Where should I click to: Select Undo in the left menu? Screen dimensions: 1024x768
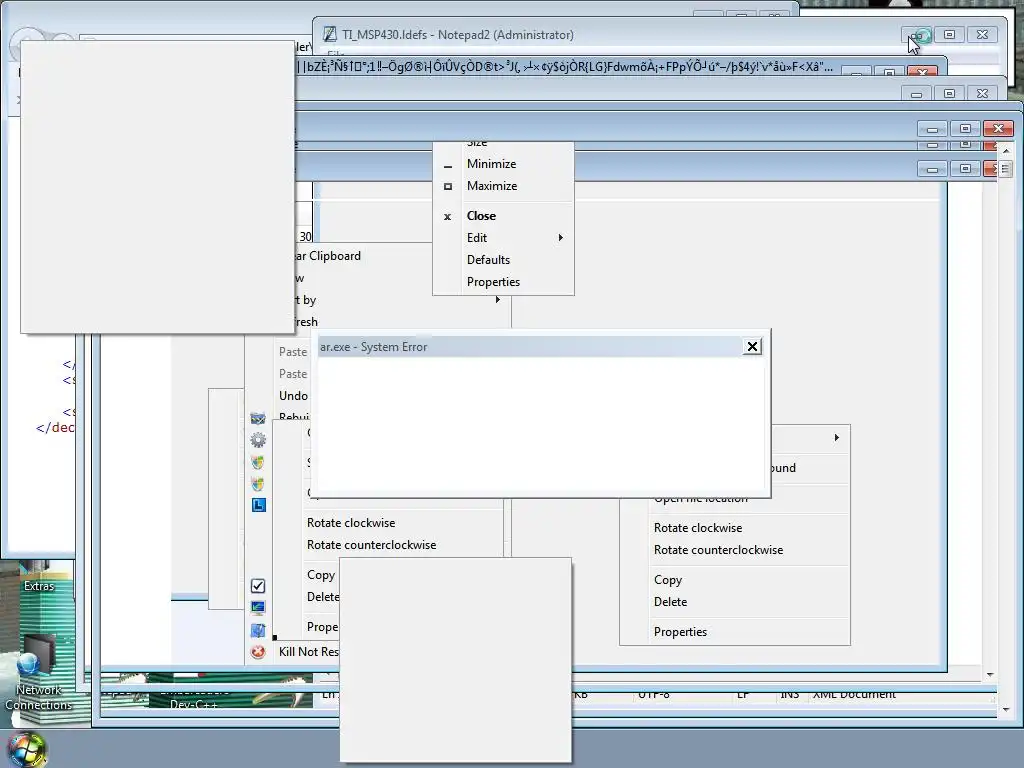pyautogui.click(x=293, y=396)
